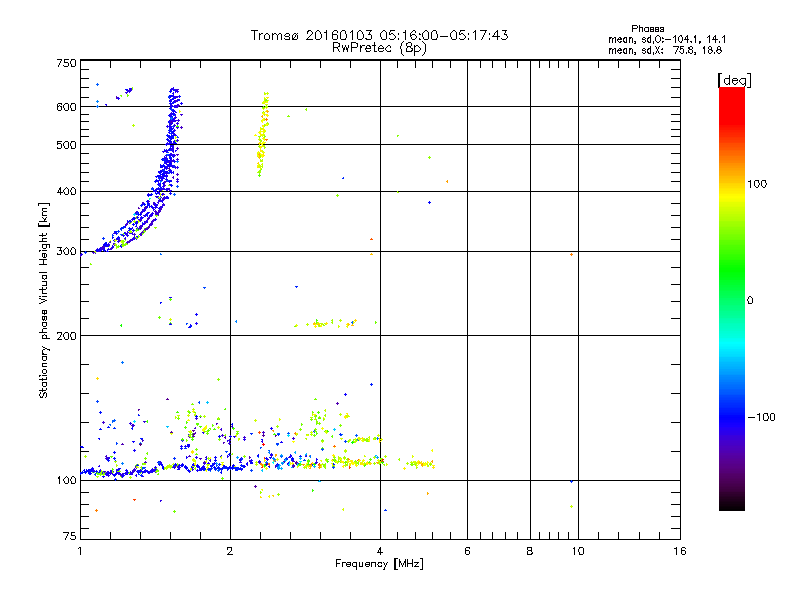The image size is (800, 600).
Task: Select the 'mean, sd,O:-104.1, 14.1' statistic line
Action: click(667, 39)
